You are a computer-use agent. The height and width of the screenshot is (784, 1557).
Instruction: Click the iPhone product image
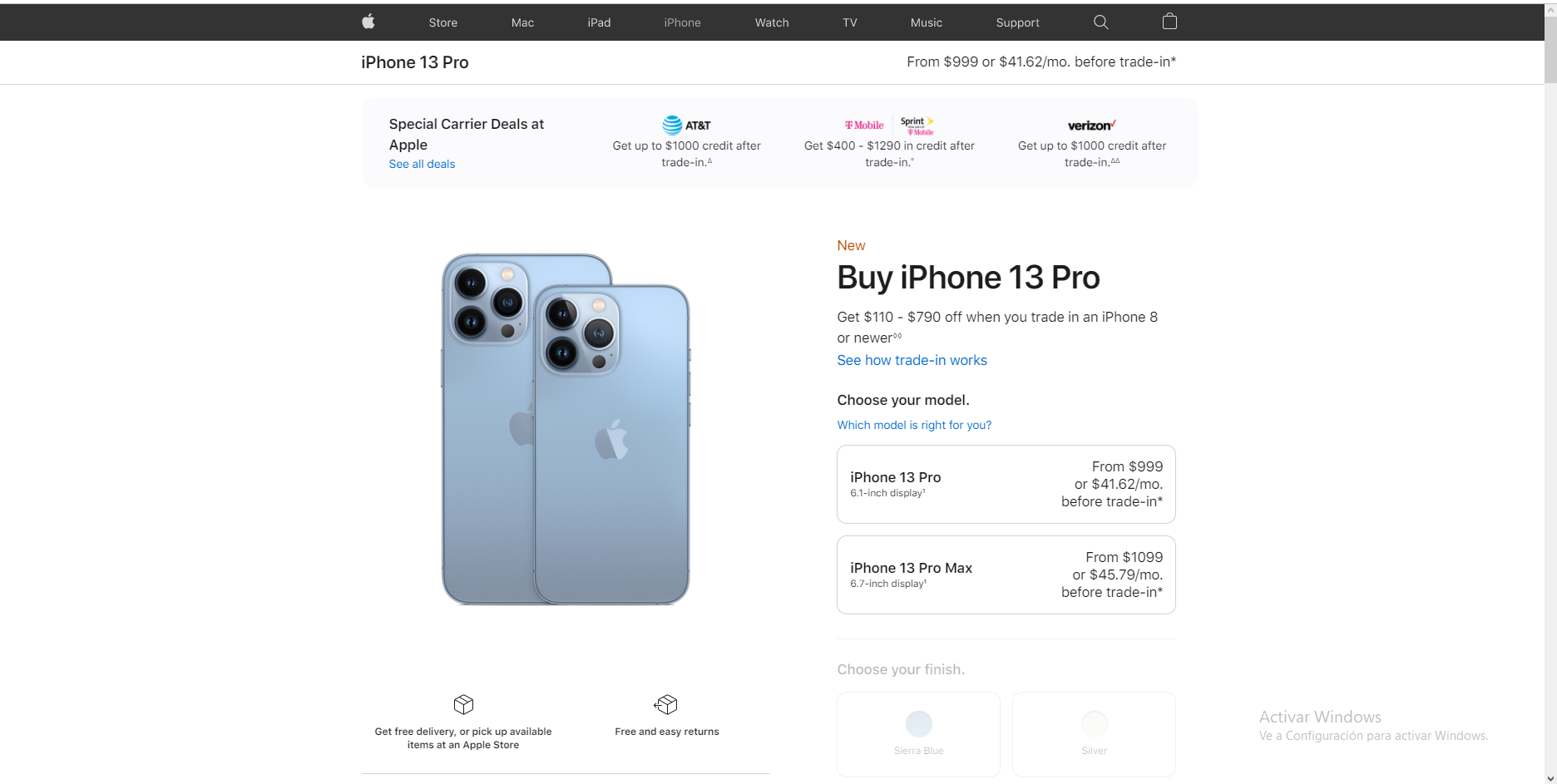tap(566, 429)
